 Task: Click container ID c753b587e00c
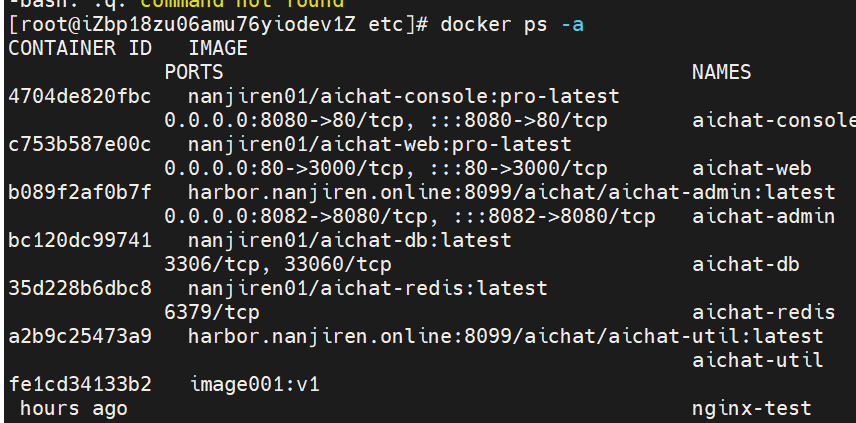(x=80, y=145)
